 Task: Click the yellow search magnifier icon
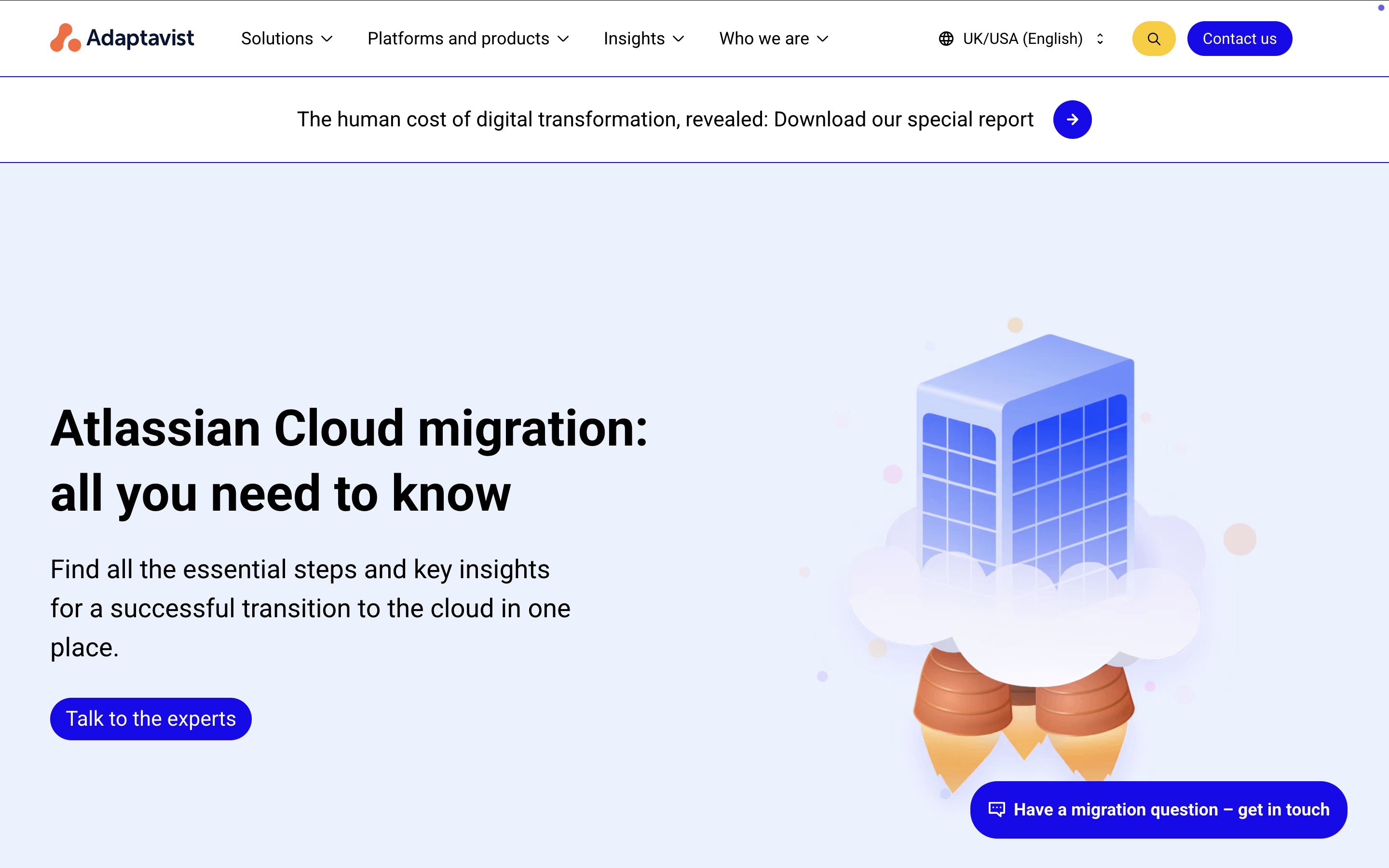coord(1153,39)
